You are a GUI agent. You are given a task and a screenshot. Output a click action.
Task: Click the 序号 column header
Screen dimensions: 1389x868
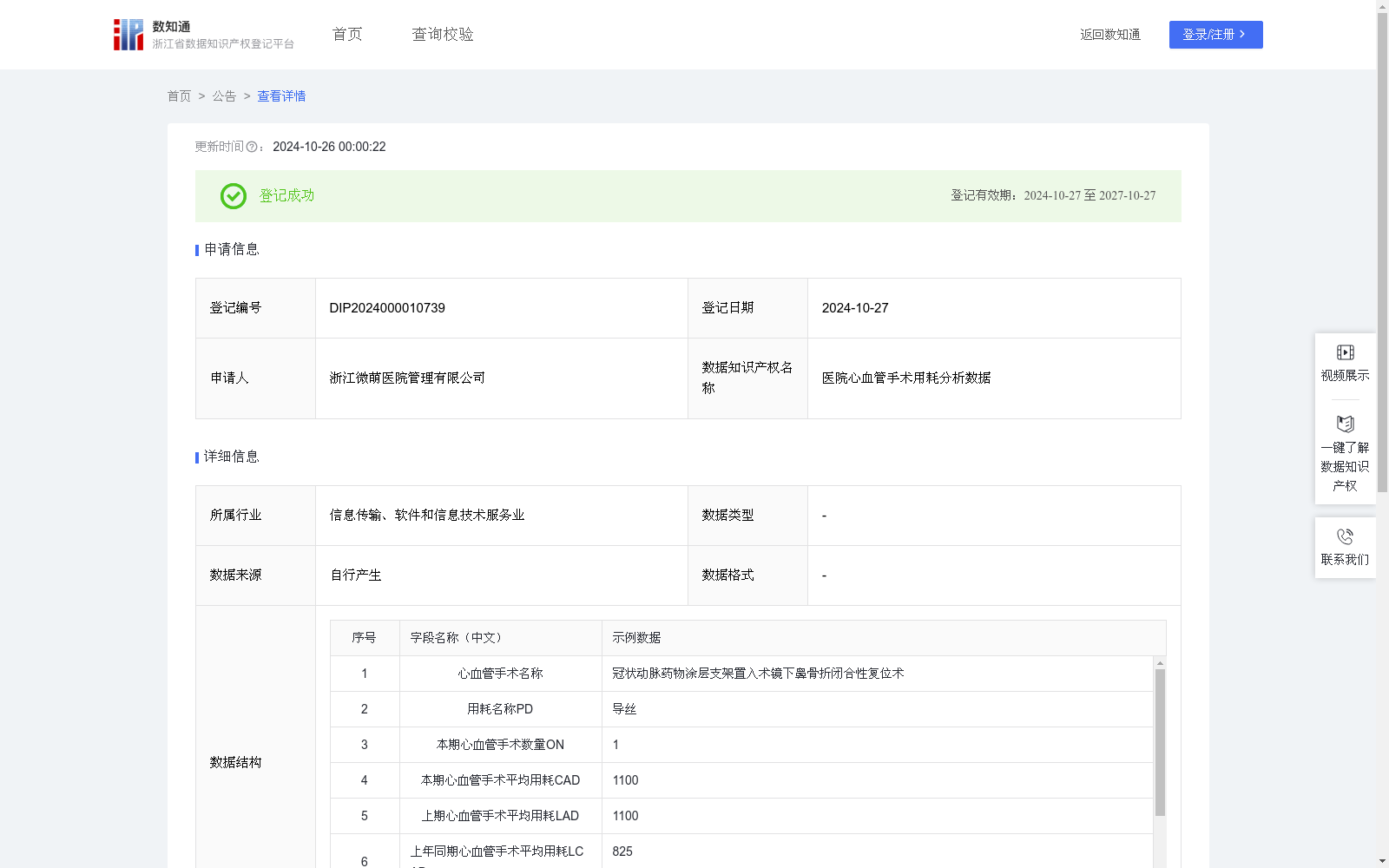pyautogui.click(x=364, y=638)
